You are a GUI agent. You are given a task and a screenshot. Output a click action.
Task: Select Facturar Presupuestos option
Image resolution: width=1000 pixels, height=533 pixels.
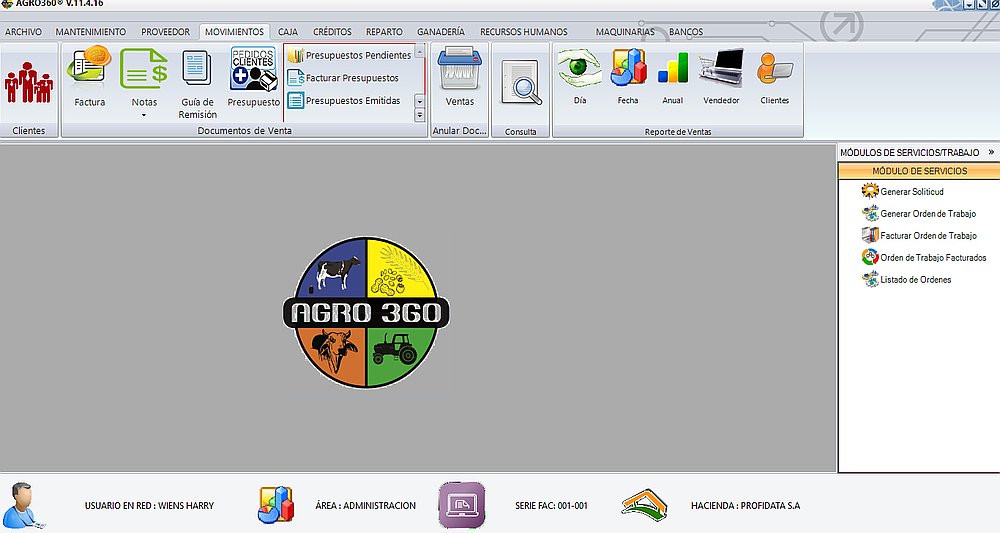point(343,78)
